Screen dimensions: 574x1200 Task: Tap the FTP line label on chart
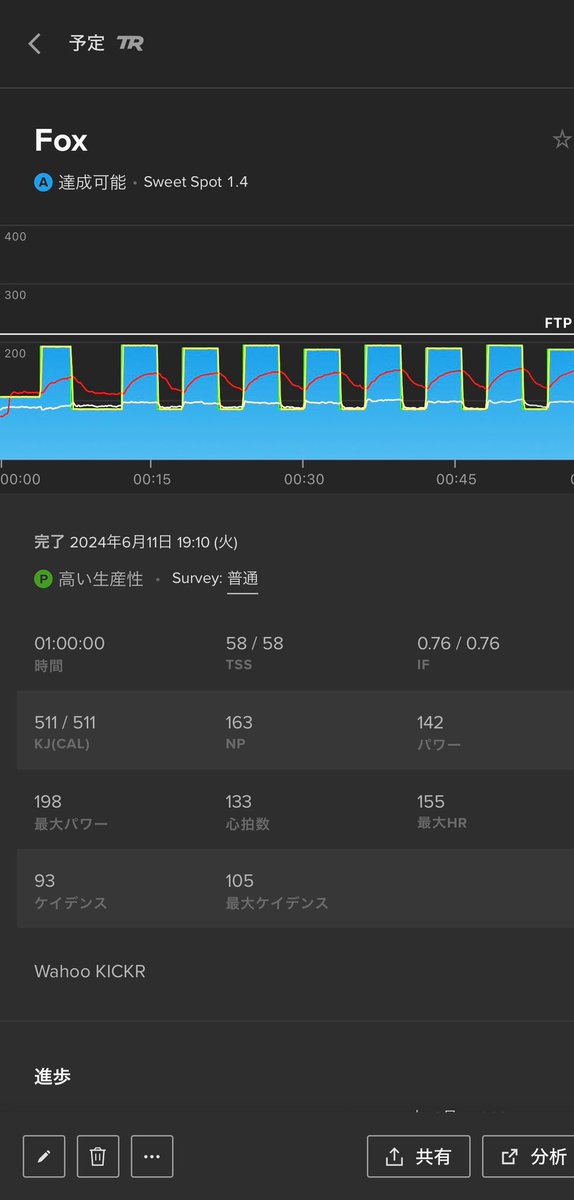point(558,323)
